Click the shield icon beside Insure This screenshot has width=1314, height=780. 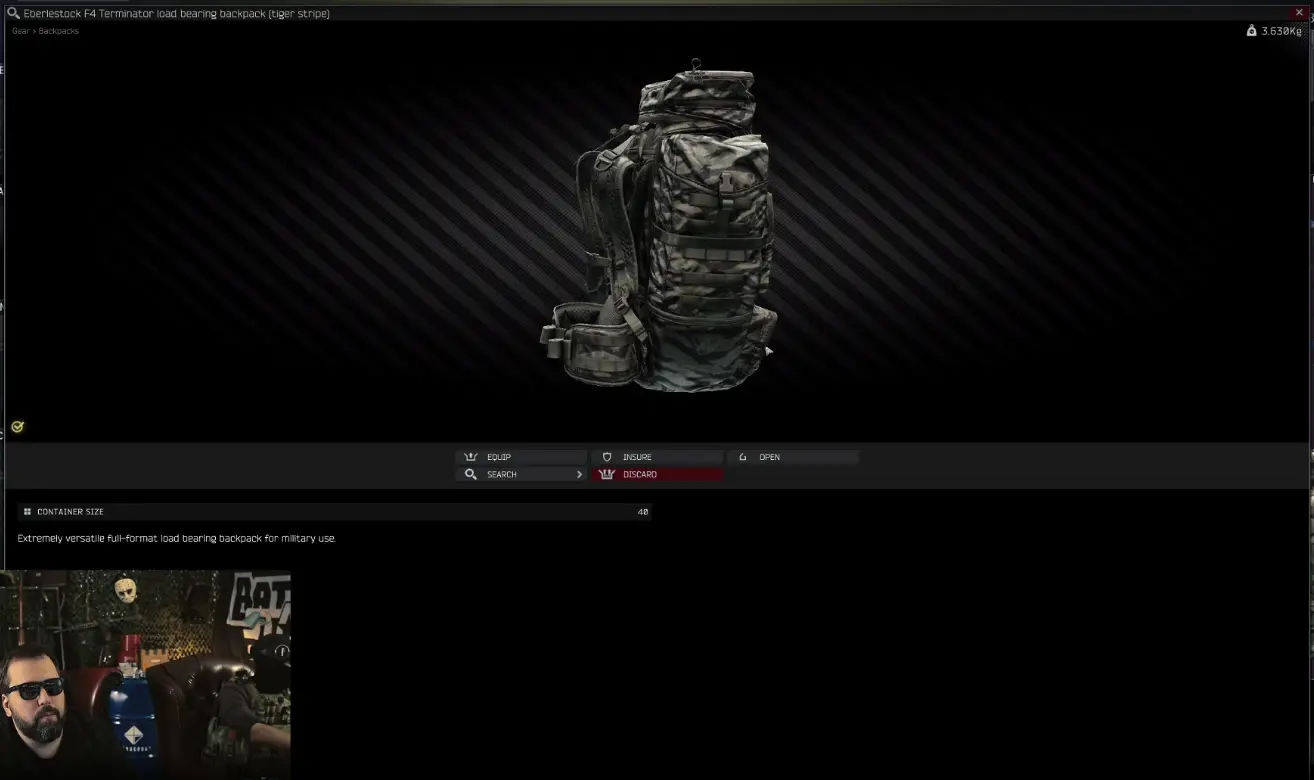click(x=607, y=457)
